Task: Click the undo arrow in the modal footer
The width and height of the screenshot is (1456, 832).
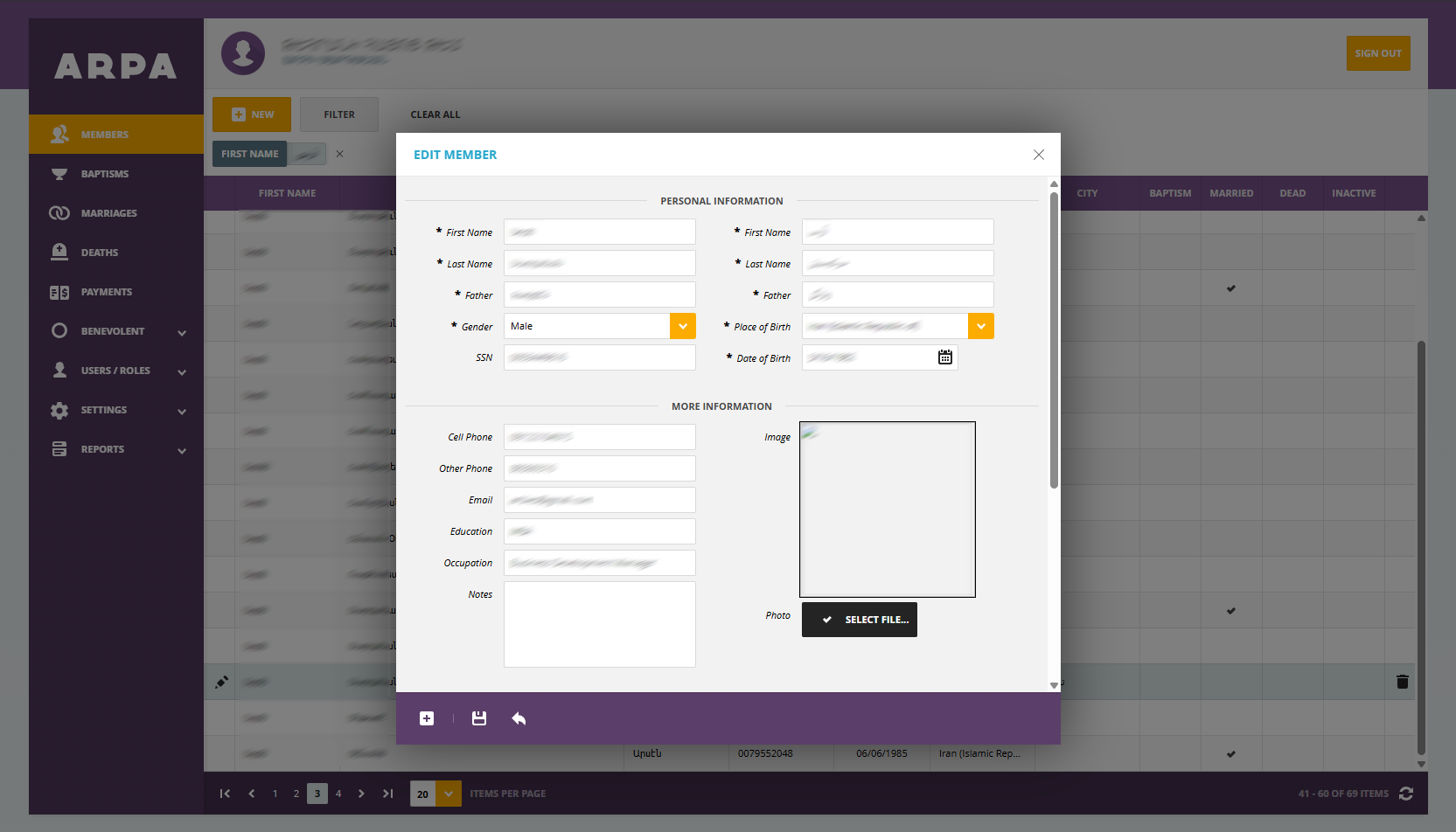Action: point(519,718)
